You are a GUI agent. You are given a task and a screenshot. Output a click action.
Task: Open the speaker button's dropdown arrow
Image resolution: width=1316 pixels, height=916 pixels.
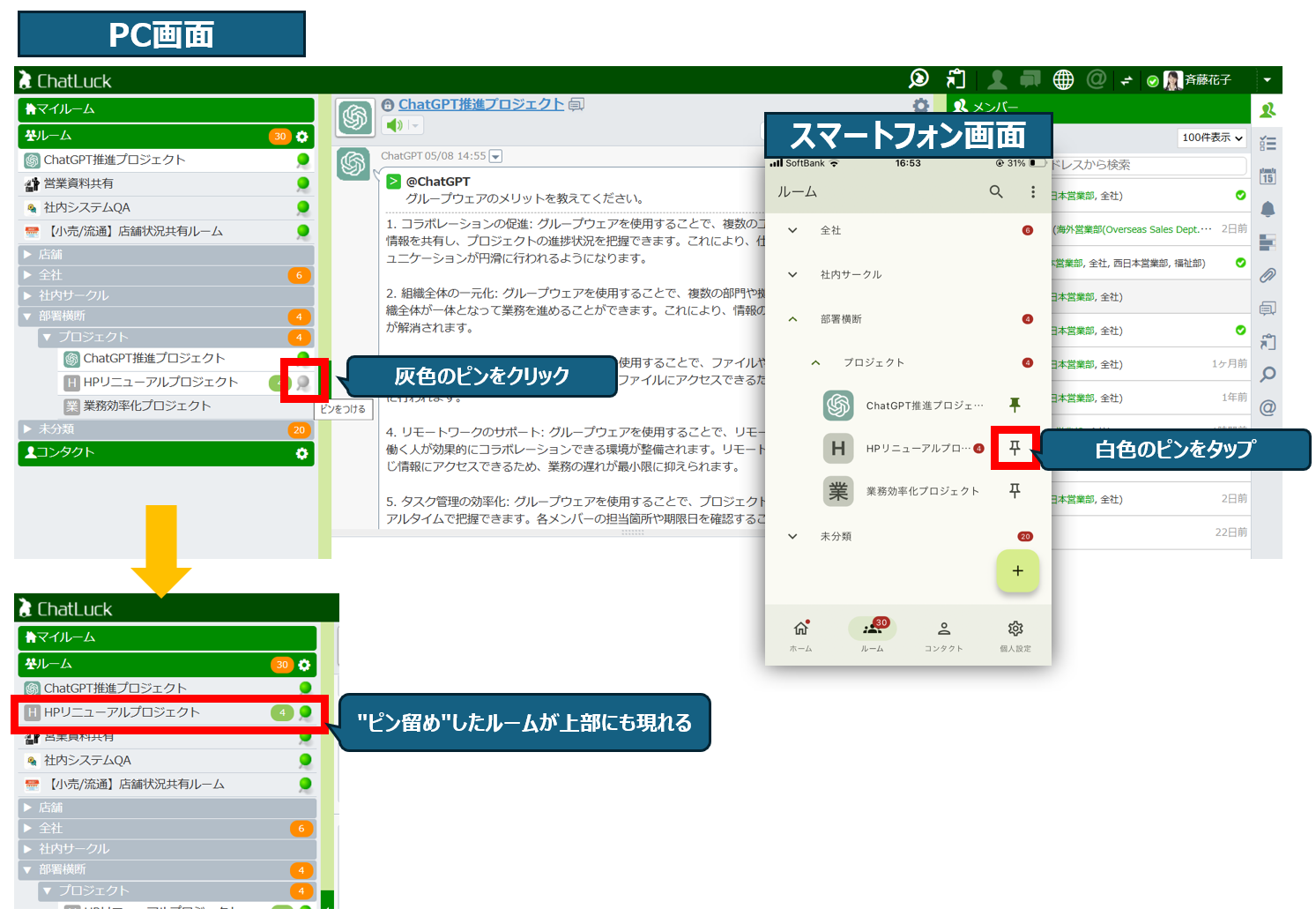414,125
